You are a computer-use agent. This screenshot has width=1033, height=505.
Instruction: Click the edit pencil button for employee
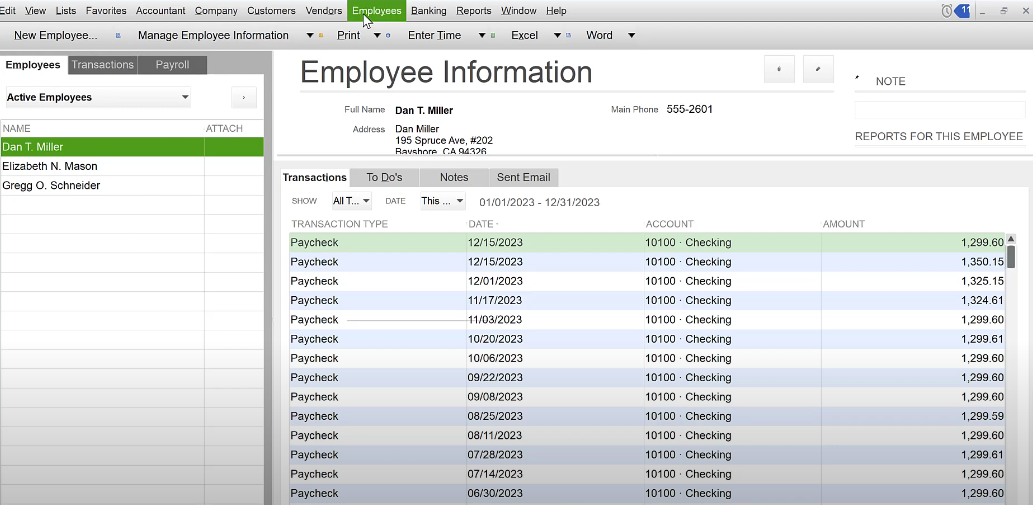coord(818,69)
